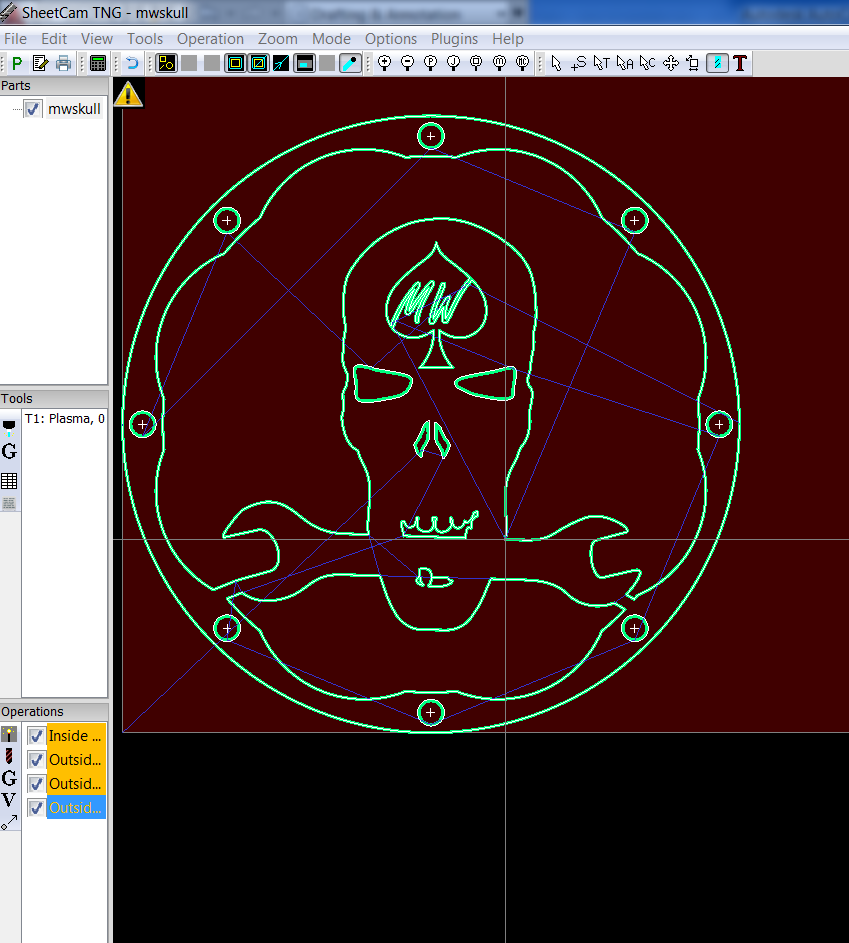Click the warning triangle in the canvas corner
Screen dimensions: 849x943
[x=128, y=95]
